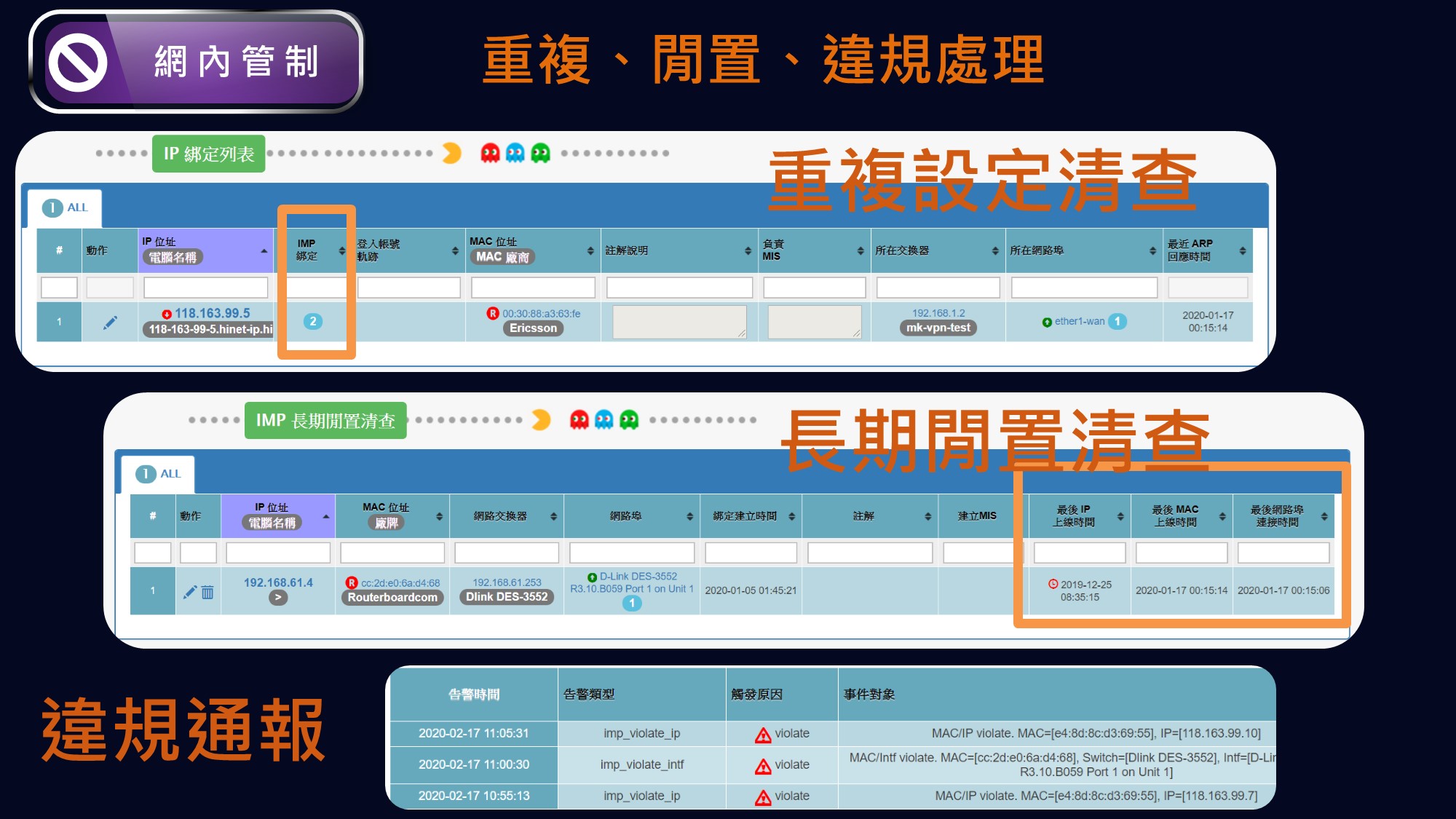Click IP 位址 filter field in binding list

(206, 288)
